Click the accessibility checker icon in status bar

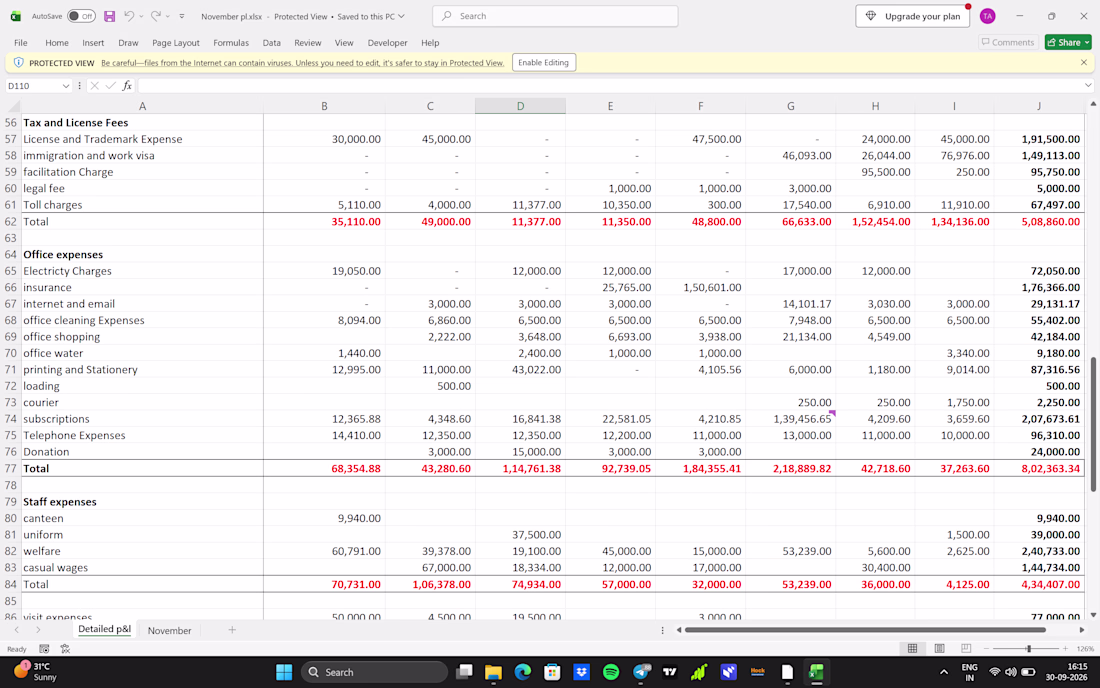(x=65, y=649)
